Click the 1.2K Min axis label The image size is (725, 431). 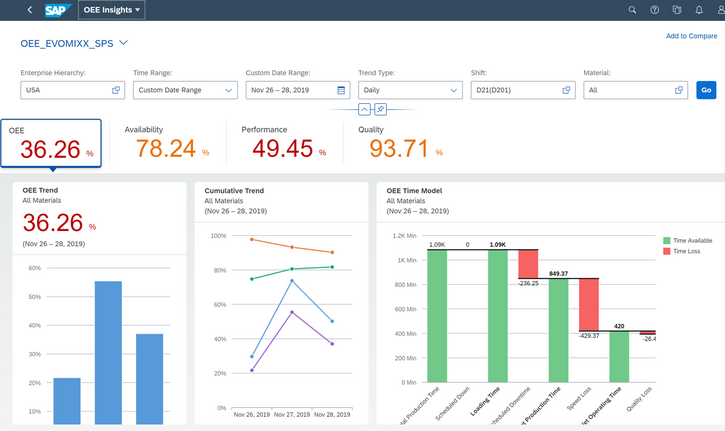coord(404,236)
